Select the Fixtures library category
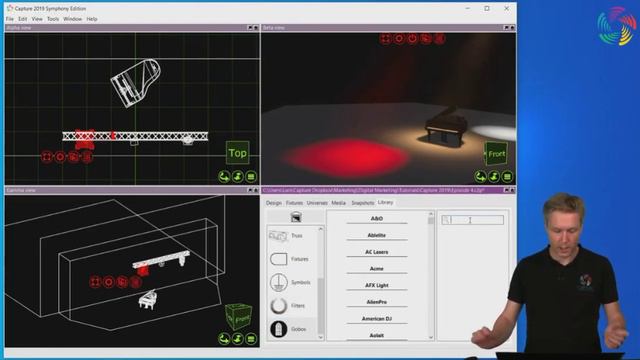 point(292,259)
